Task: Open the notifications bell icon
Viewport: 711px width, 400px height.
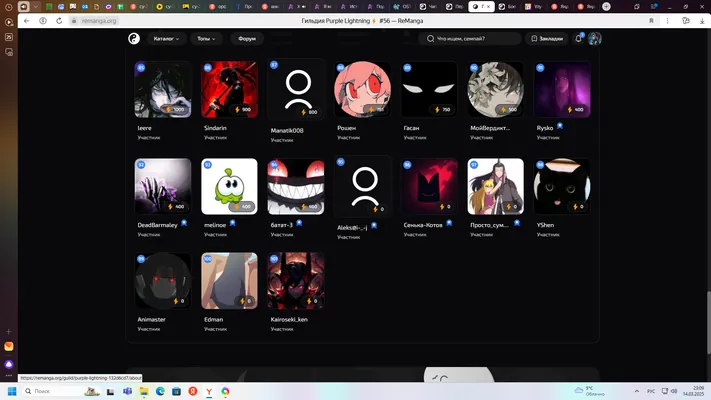Action: pyautogui.click(x=578, y=39)
